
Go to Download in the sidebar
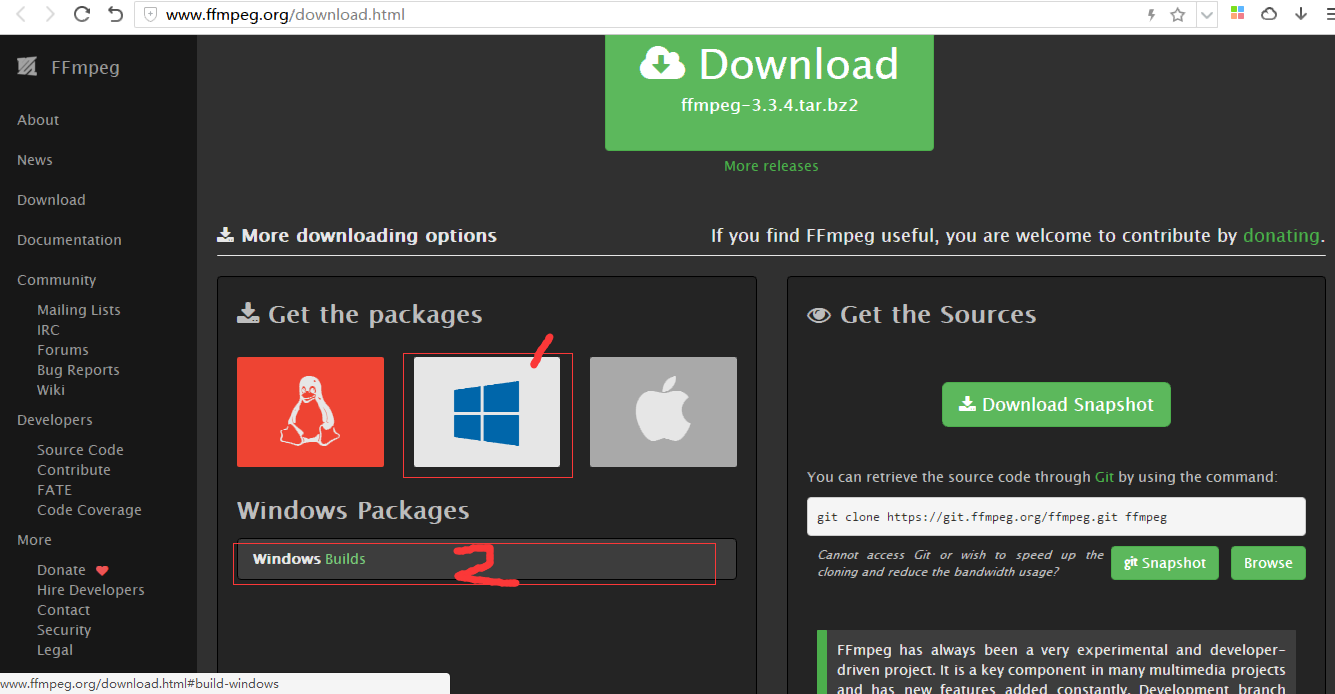(51, 200)
